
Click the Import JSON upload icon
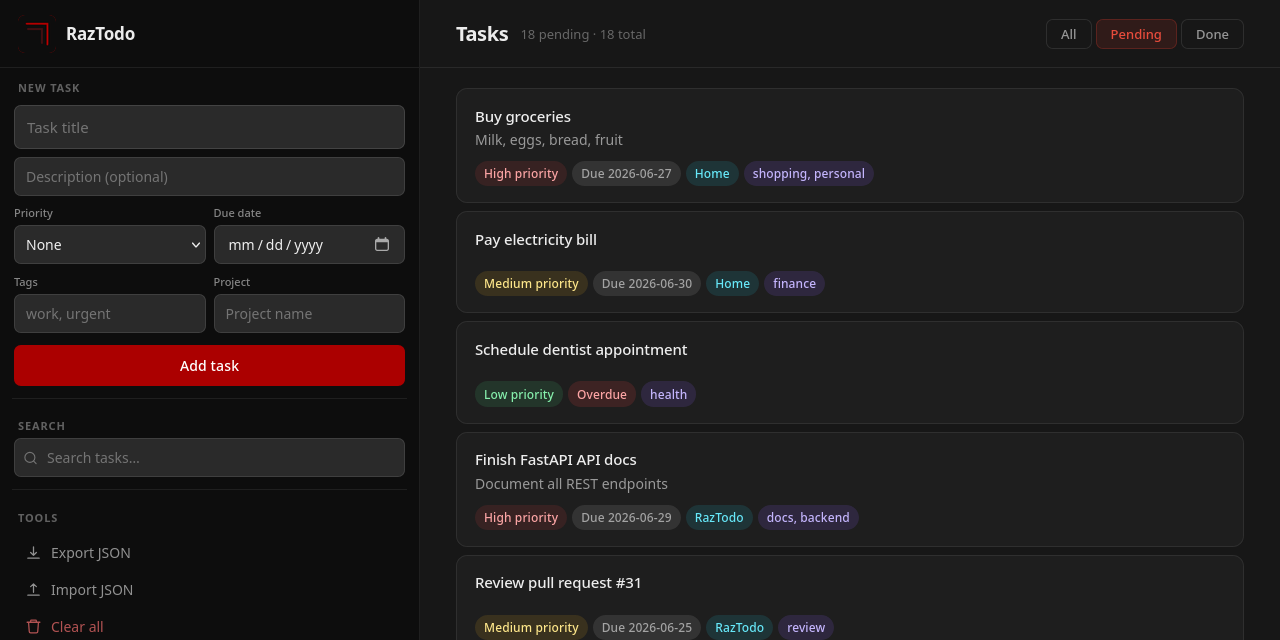tap(33, 590)
